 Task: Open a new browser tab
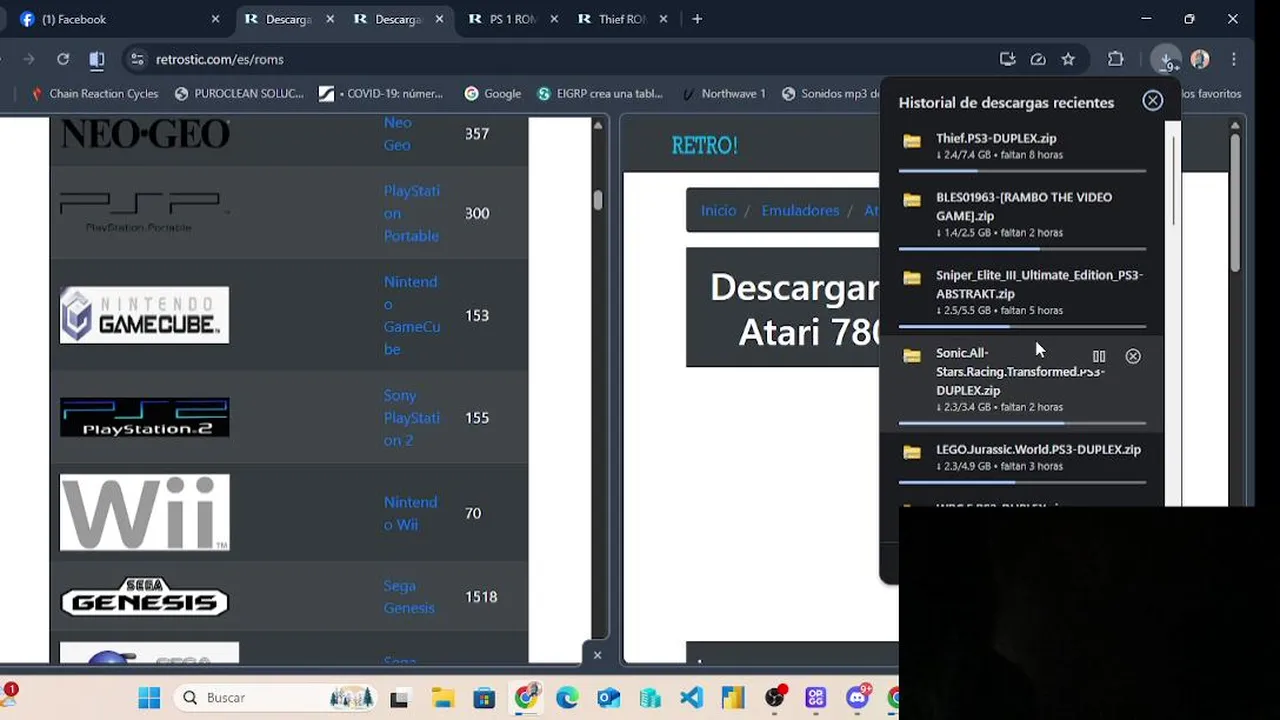(x=697, y=19)
